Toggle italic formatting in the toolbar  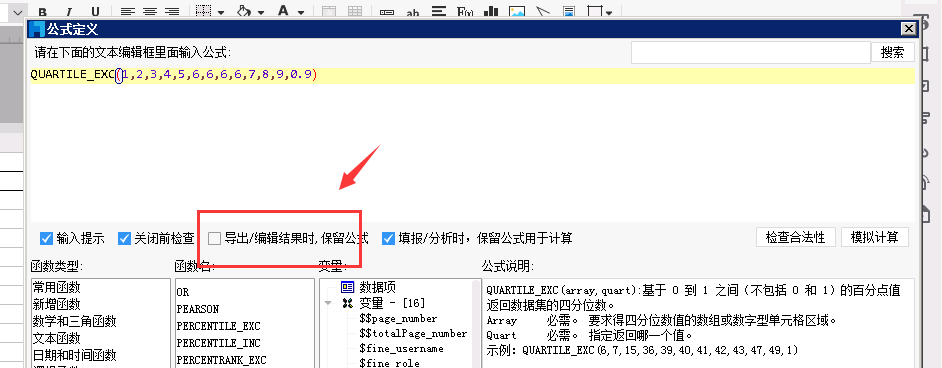click(68, 11)
